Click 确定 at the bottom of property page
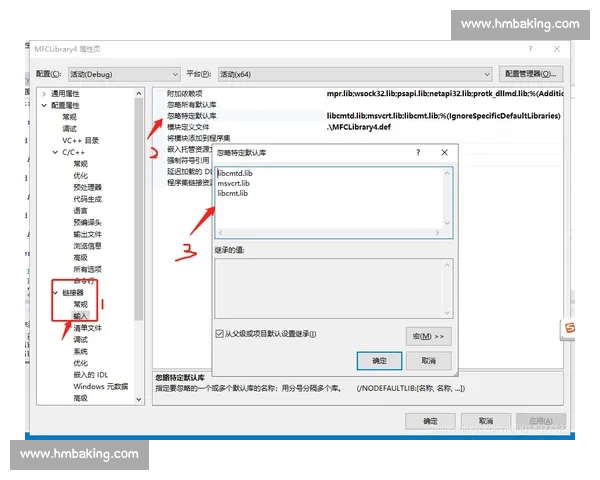This screenshot has width=600, height=480. coord(430,421)
